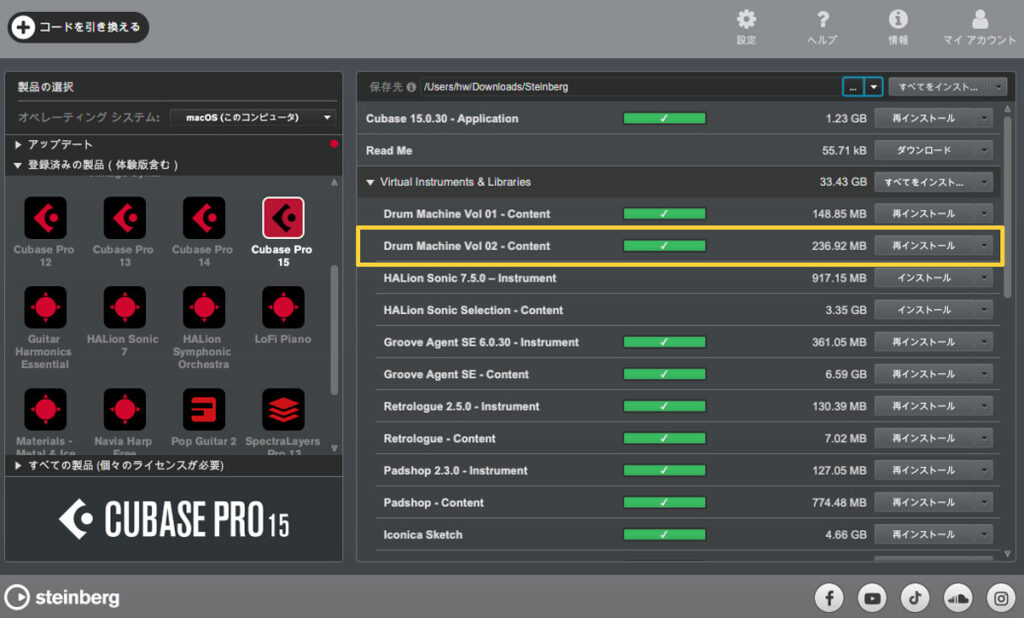Click the 33.43 GB size value
Viewport: 1024px width, 618px height.
pos(843,182)
